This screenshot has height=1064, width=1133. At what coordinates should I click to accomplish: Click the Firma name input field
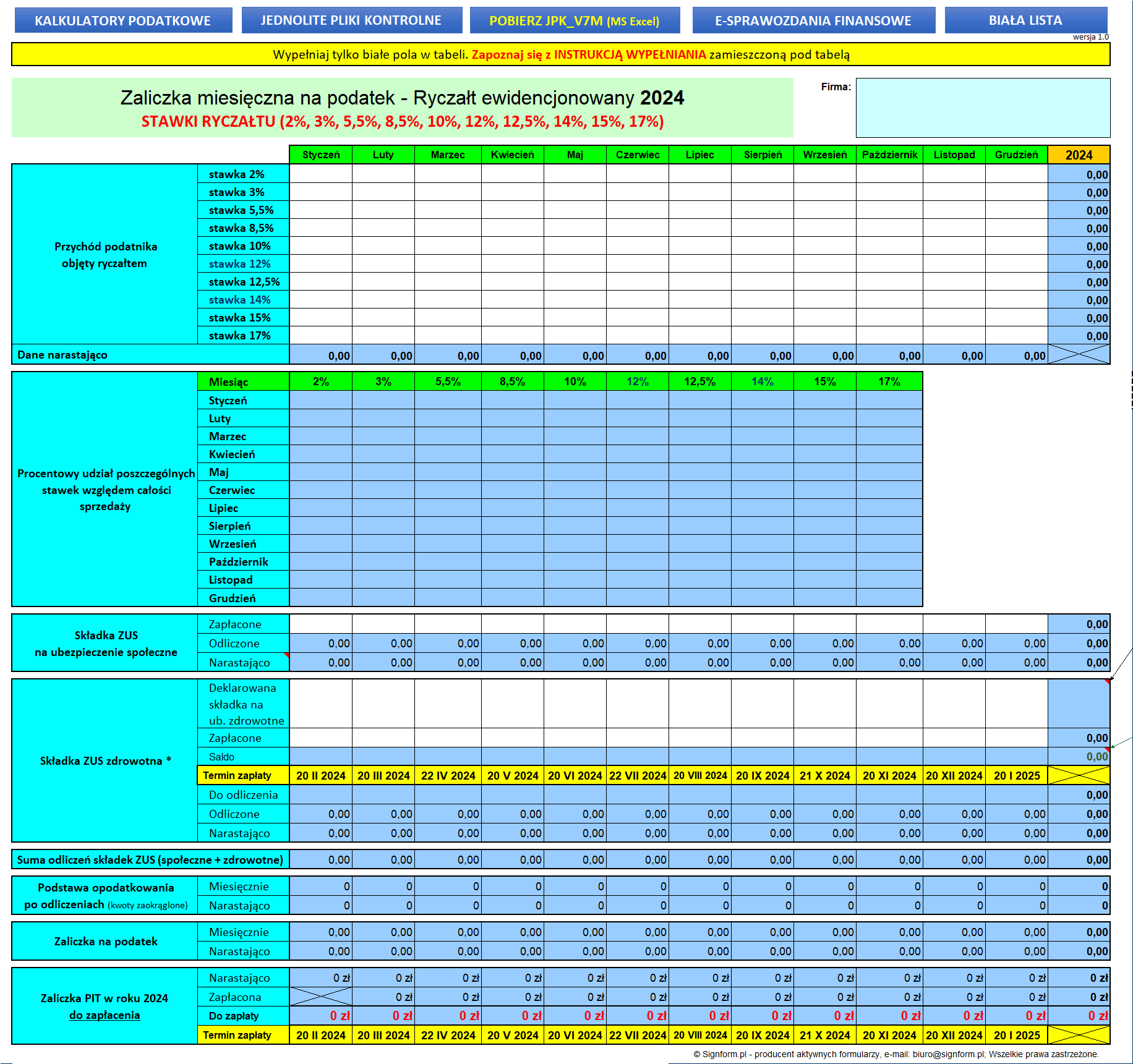(983, 108)
